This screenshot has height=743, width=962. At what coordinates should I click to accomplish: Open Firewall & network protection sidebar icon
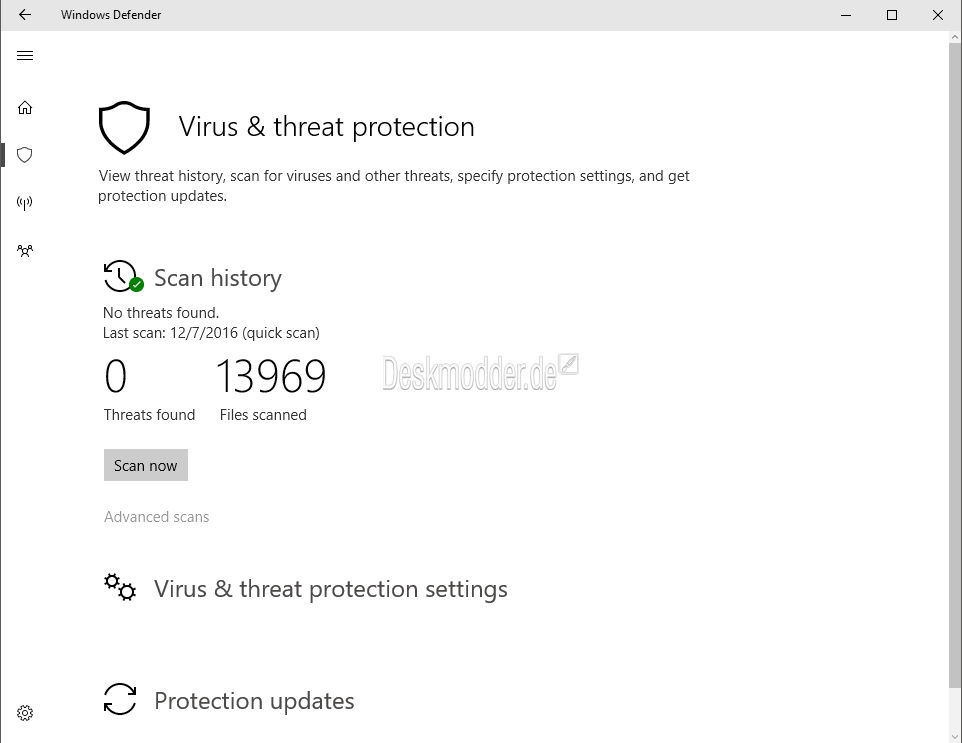click(25, 202)
